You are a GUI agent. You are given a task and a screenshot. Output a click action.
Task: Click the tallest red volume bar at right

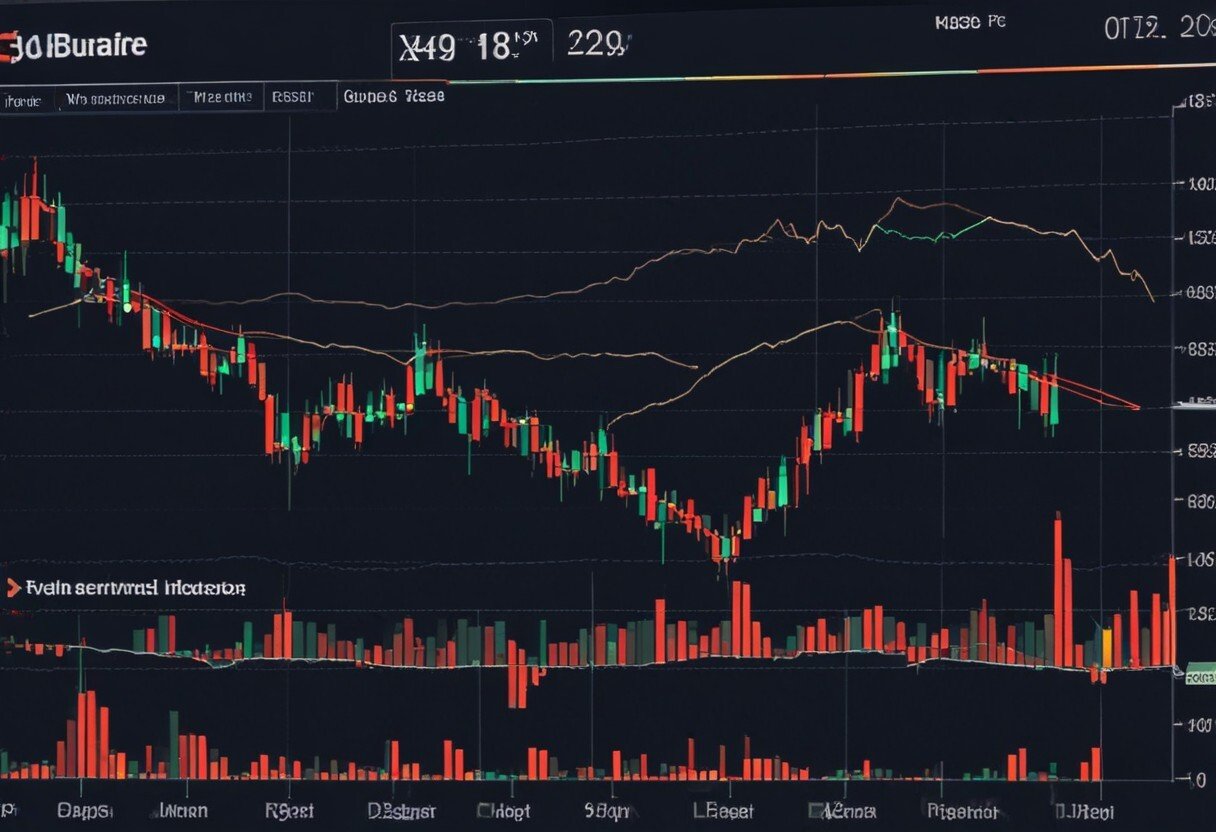(1057, 590)
